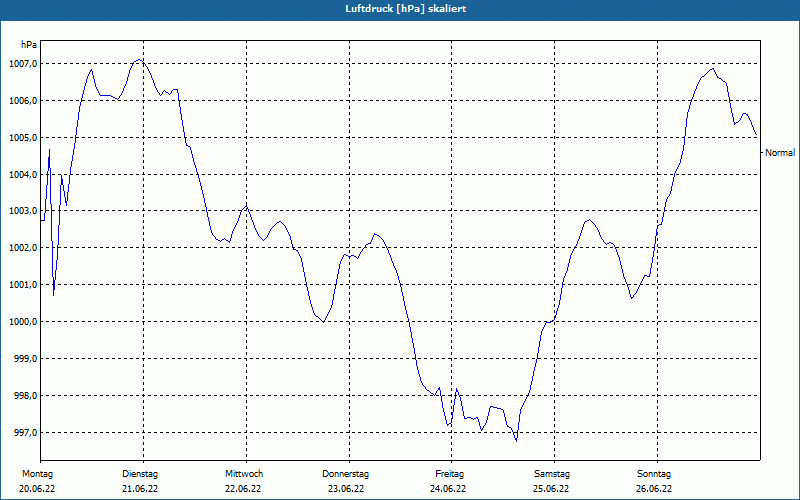Click the 1006,0 axis value
Screen dimensions: 800x500
point(23,101)
